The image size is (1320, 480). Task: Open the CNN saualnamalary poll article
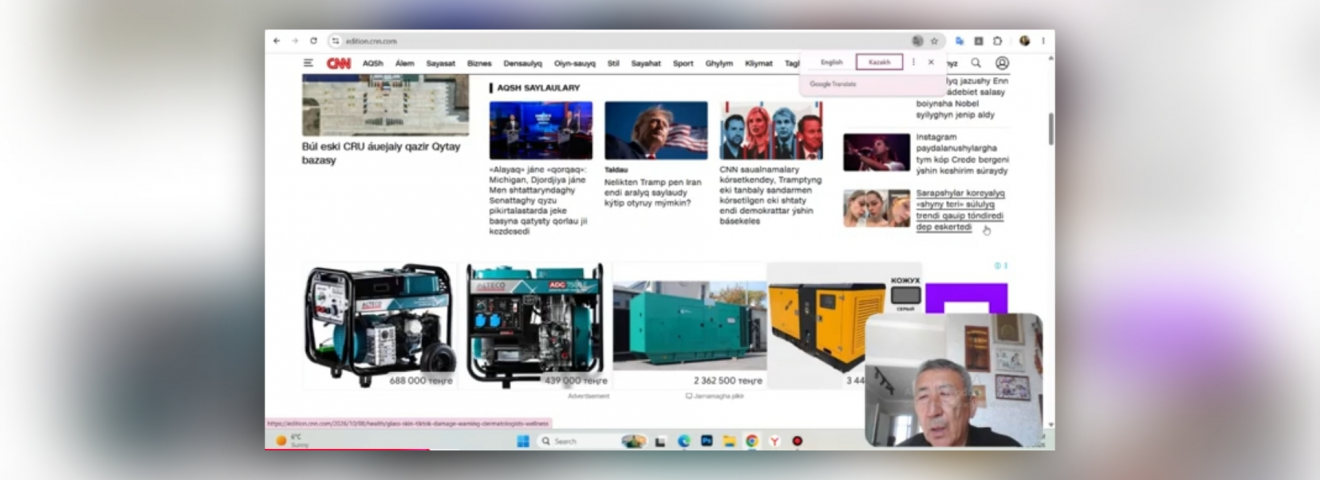pos(770,195)
